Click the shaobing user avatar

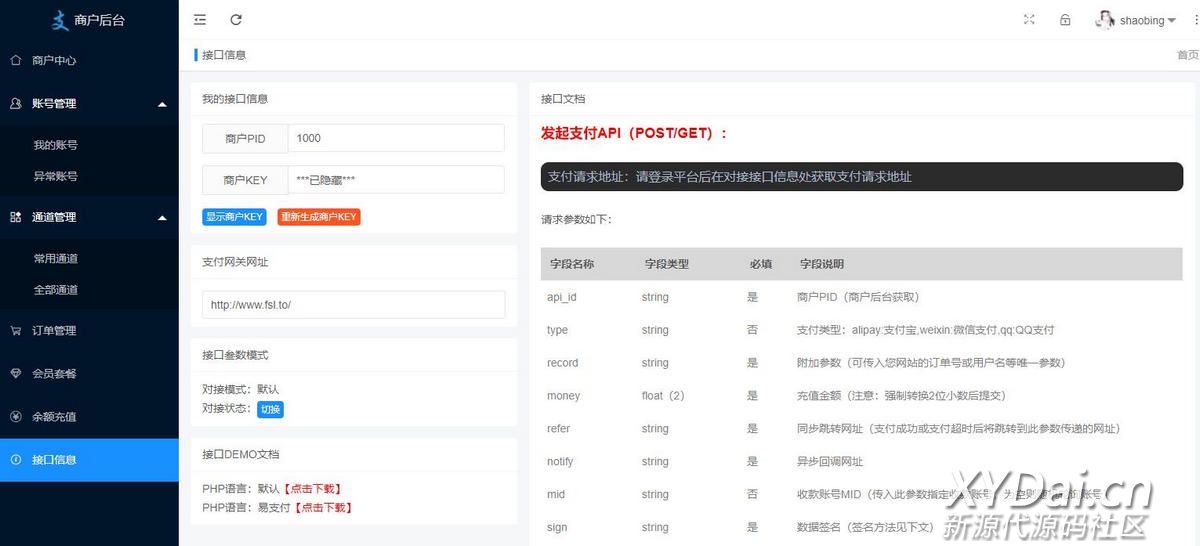click(1105, 20)
